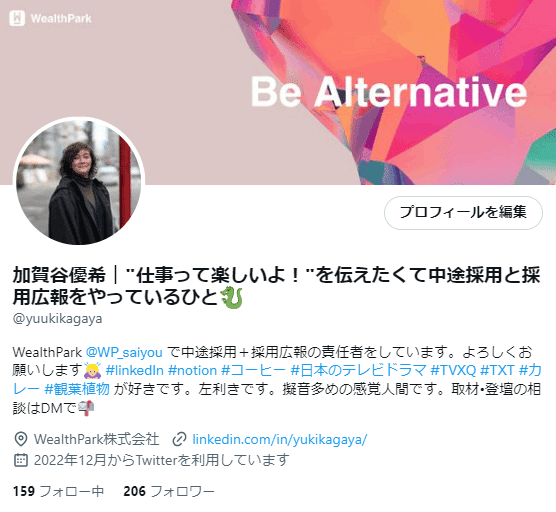Open linkedin.com/in/yukikagaya/ profile link
Viewport: 556px width, 512px height.
(x=280, y=440)
